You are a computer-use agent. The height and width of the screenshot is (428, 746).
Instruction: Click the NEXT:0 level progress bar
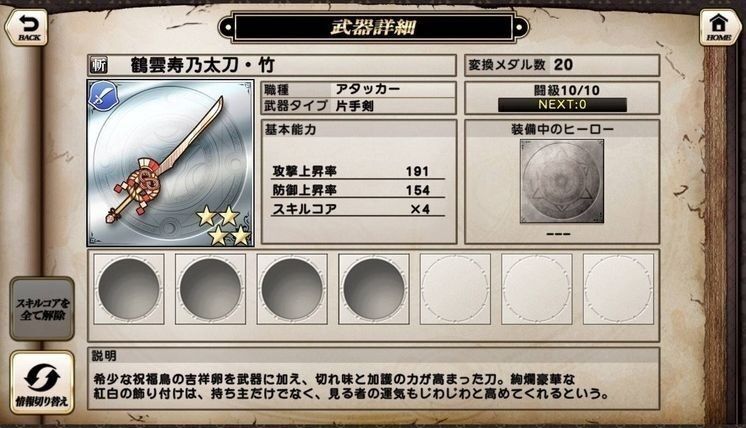pyautogui.click(x=562, y=105)
